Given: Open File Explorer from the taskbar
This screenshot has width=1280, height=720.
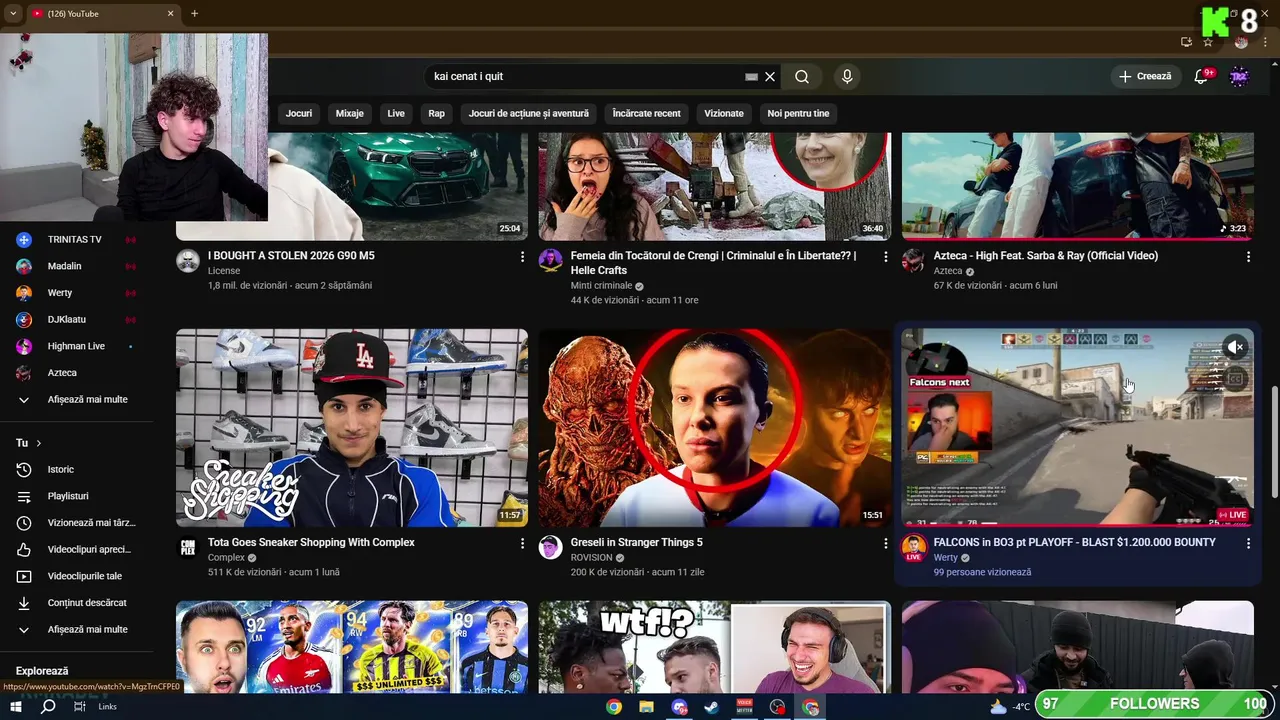Looking at the screenshot, I should [646, 707].
